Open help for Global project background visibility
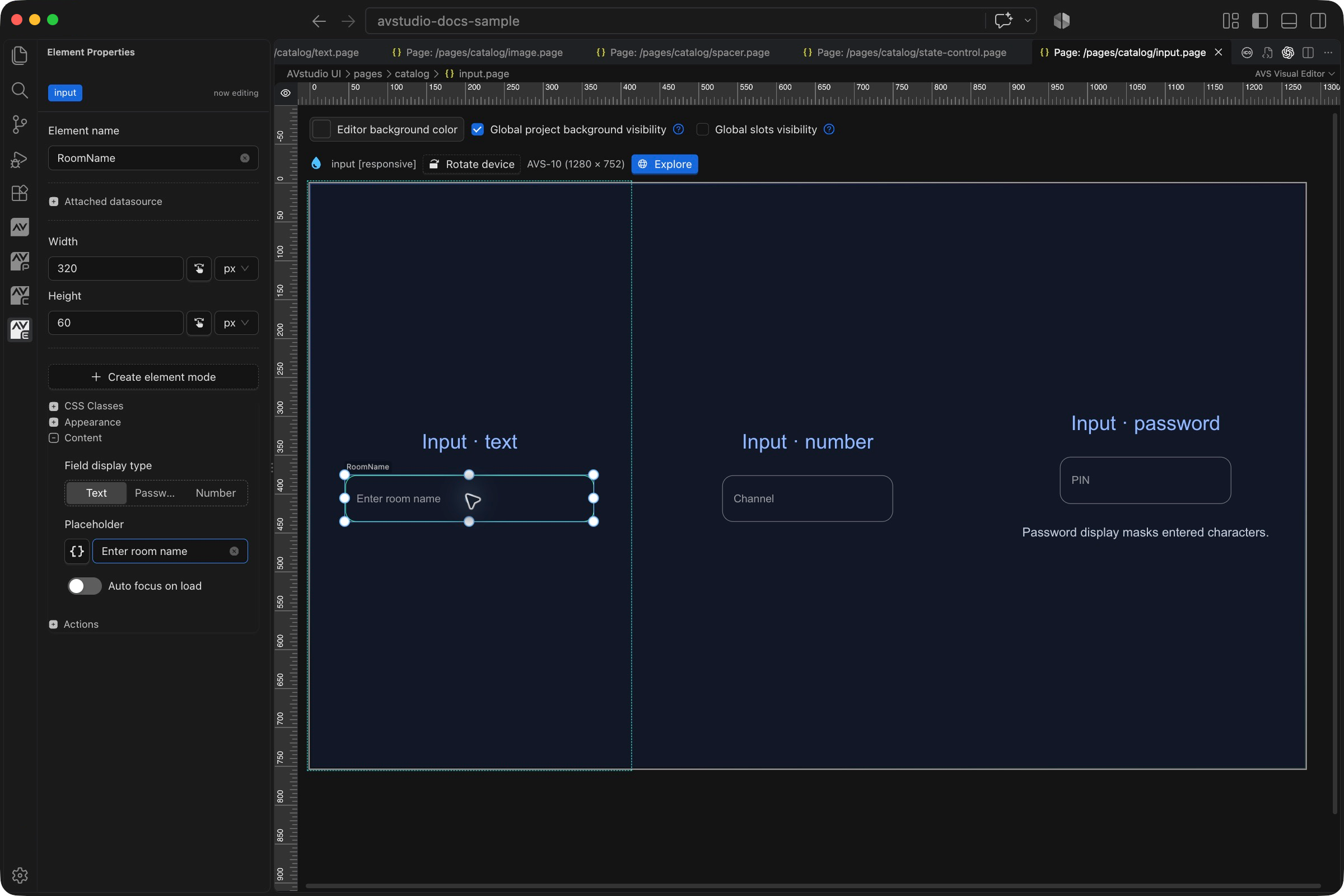The image size is (1344, 896). (678, 129)
